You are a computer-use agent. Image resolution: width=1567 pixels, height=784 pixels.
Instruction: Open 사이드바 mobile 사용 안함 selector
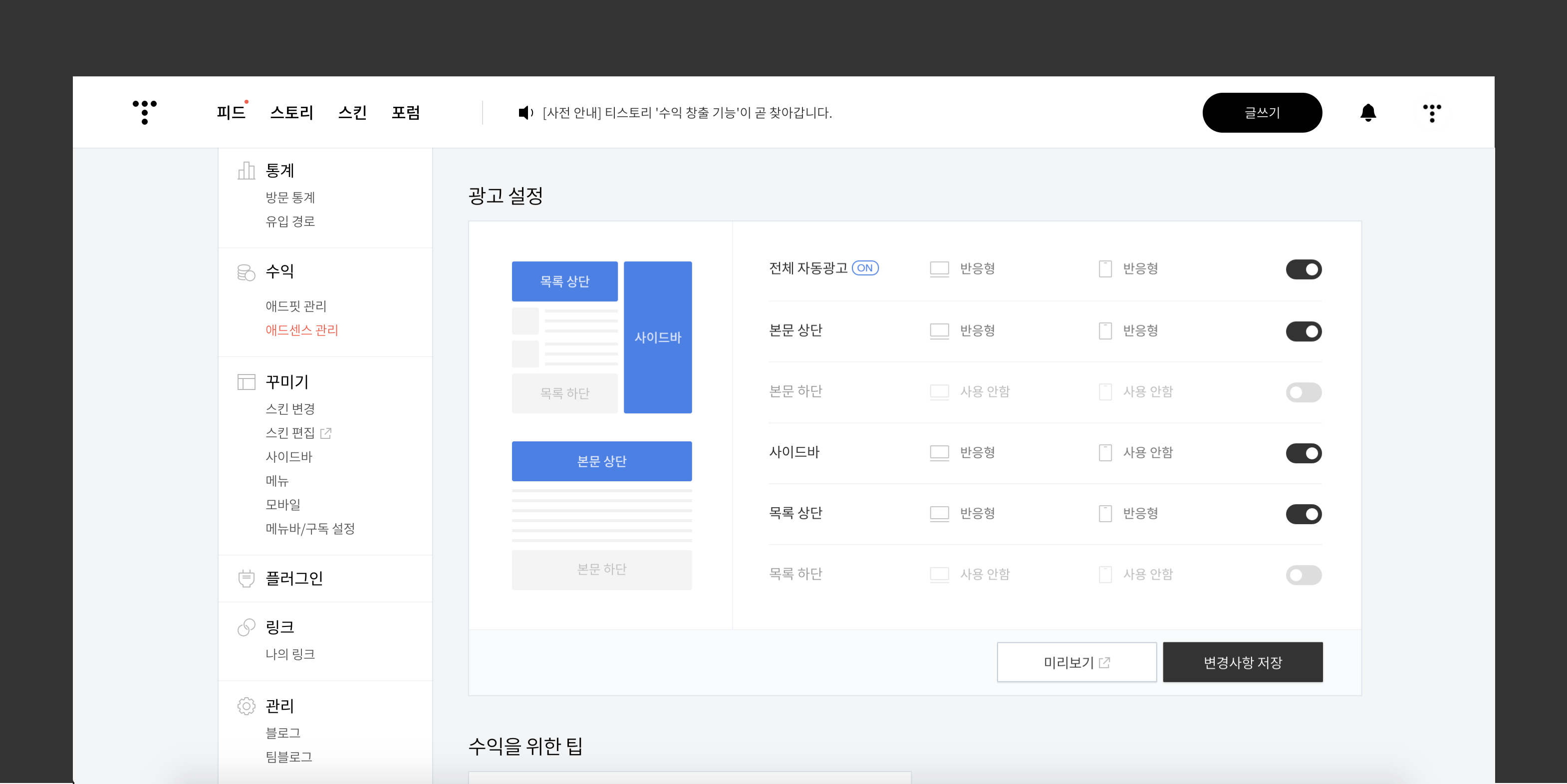[x=1147, y=452]
